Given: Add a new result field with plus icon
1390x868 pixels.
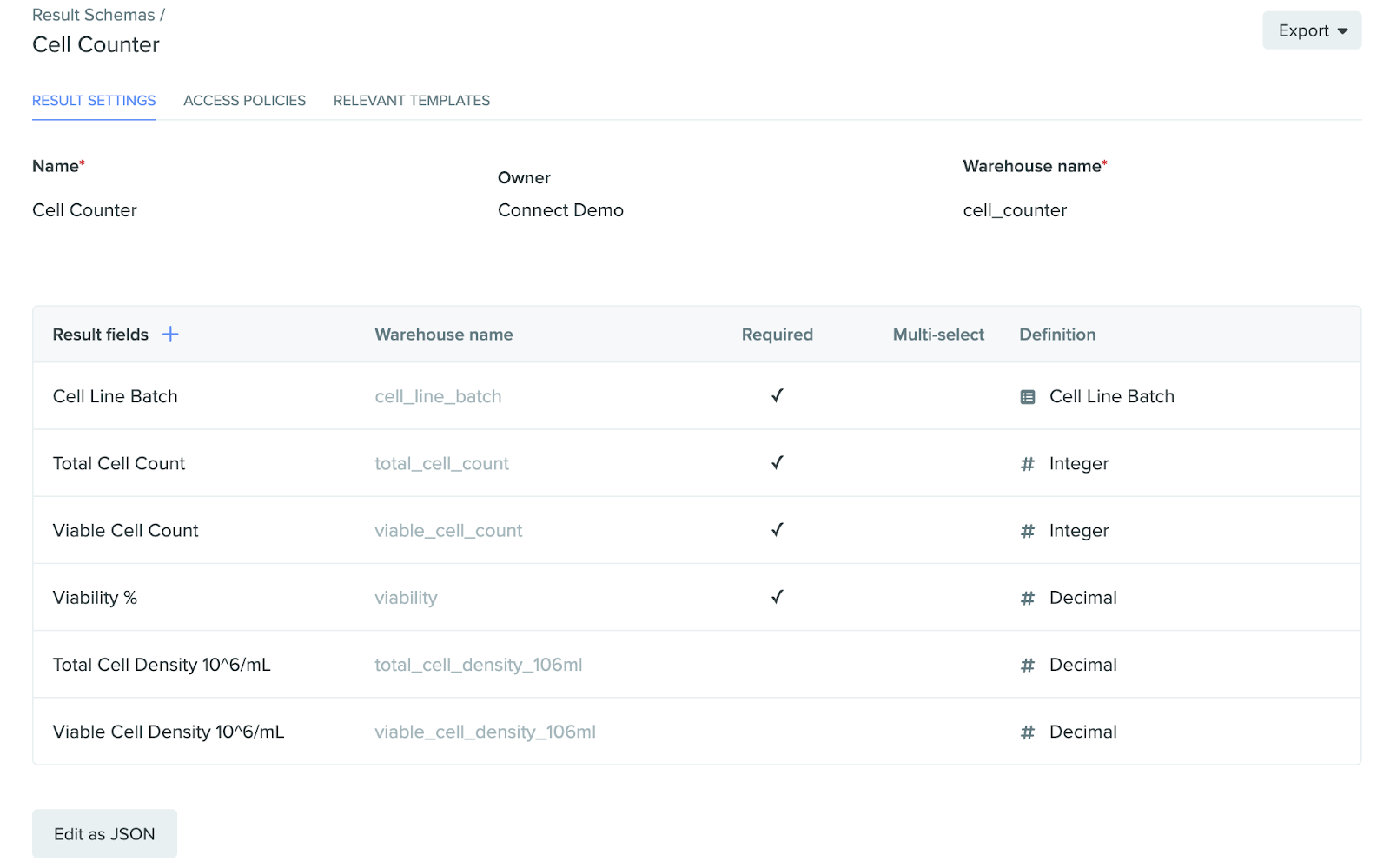Looking at the screenshot, I should pyautogui.click(x=170, y=335).
